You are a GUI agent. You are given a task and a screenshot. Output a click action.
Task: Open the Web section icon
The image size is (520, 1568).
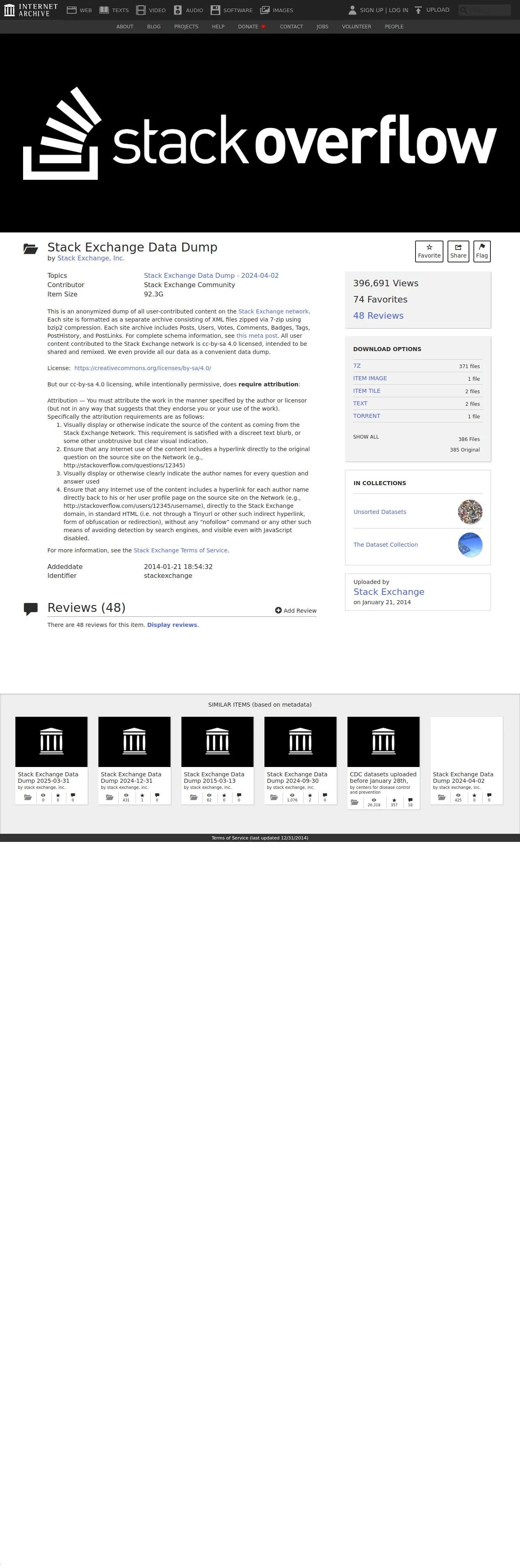coord(71,10)
